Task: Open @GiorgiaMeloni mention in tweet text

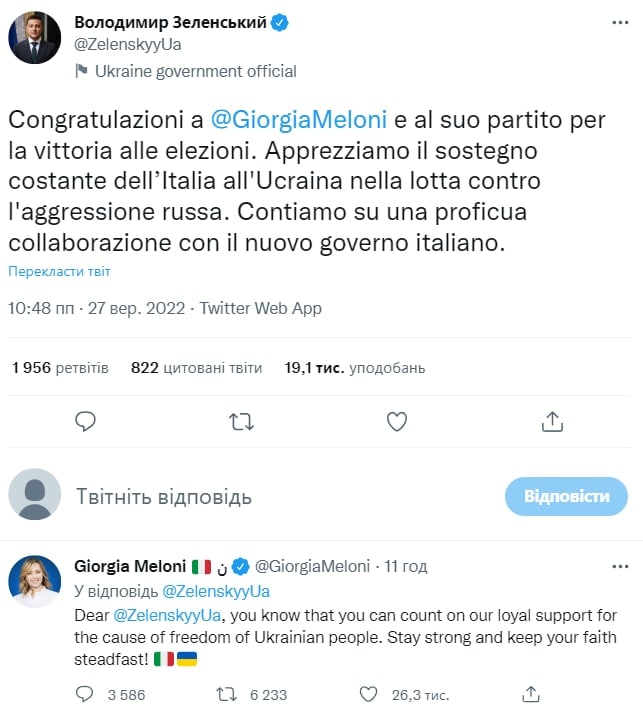Action: pos(285,119)
